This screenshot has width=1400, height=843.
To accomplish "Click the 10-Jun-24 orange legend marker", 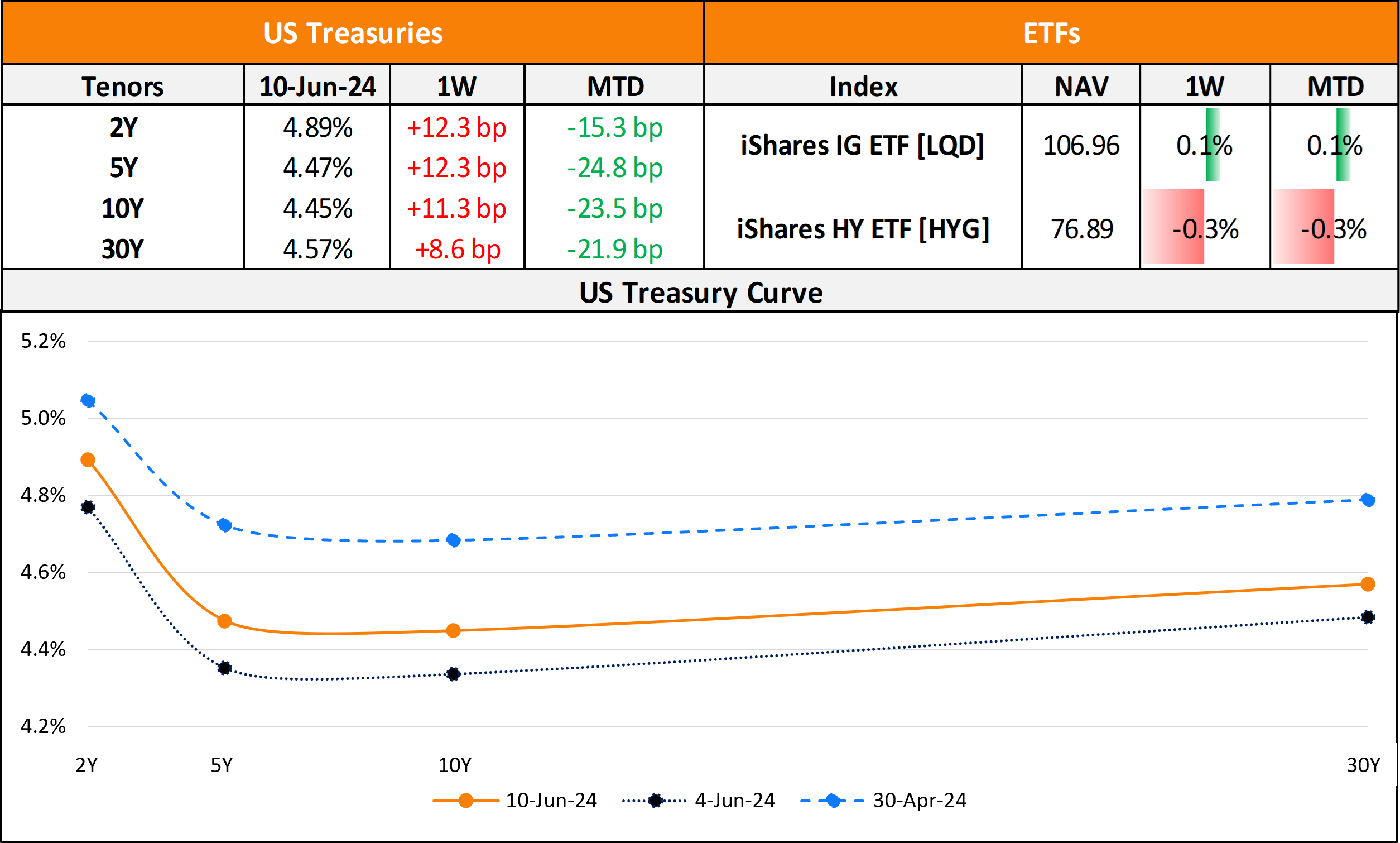I will click(465, 801).
